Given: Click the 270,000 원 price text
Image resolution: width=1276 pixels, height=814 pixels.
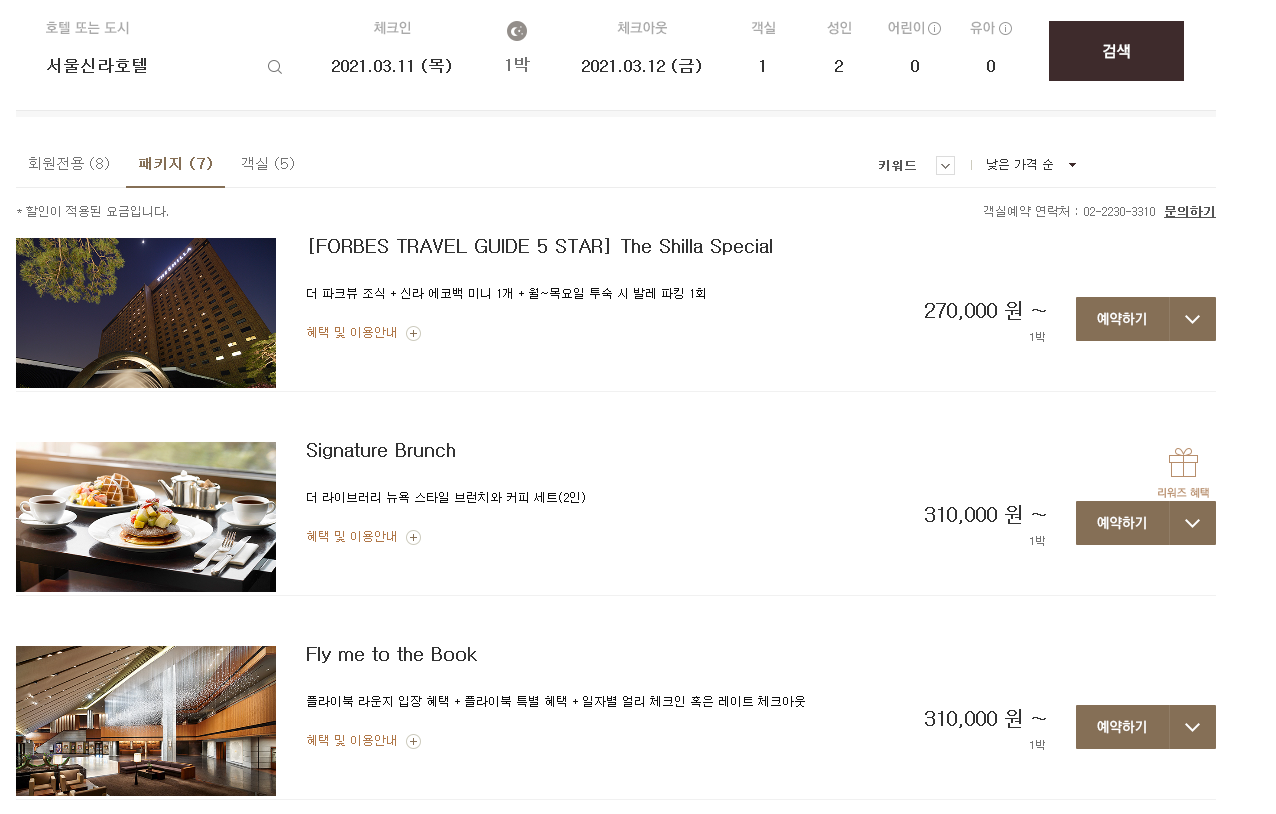Looking at the screenshot, I should pos(985,311).
